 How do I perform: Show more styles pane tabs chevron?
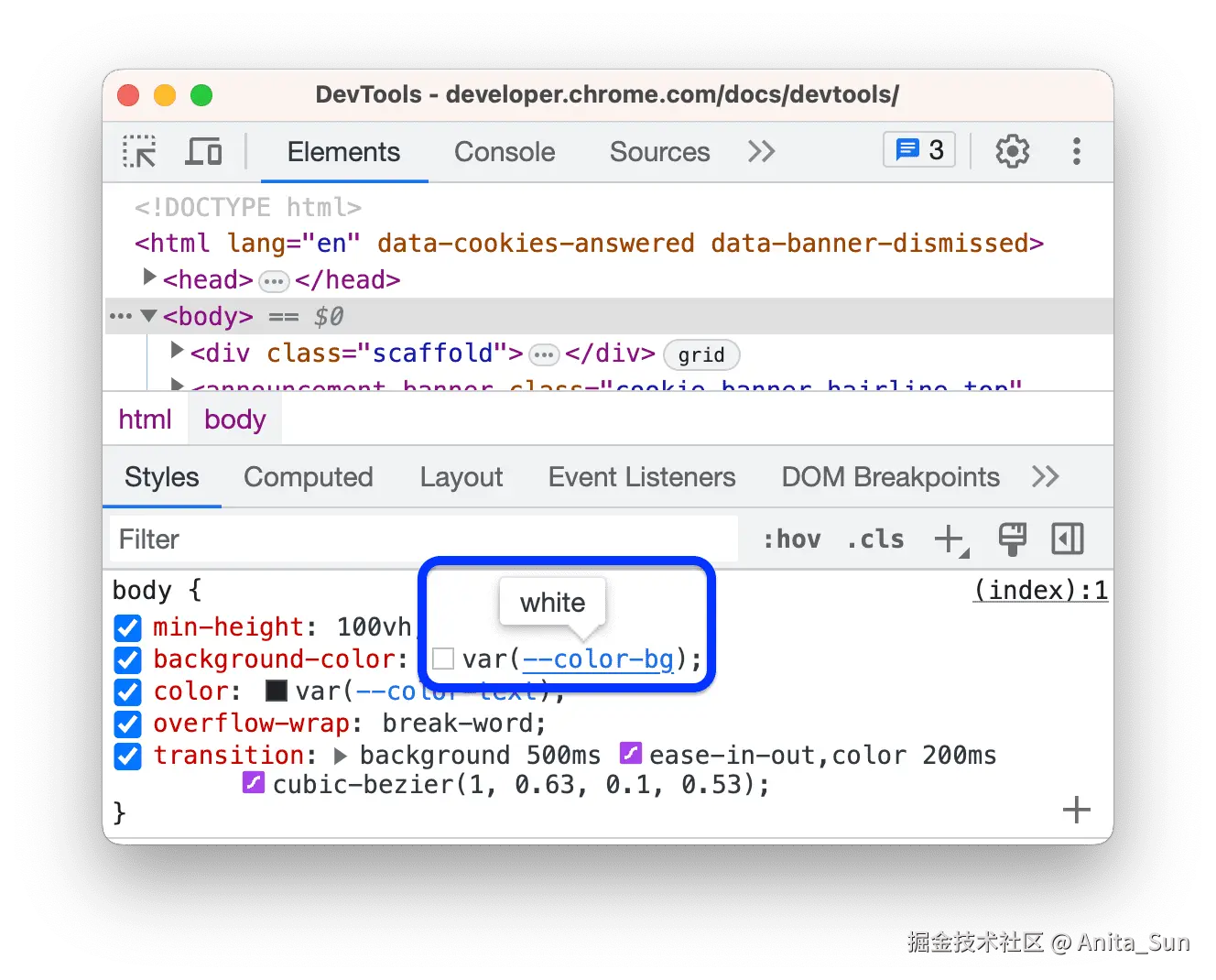click(1045, 476)
